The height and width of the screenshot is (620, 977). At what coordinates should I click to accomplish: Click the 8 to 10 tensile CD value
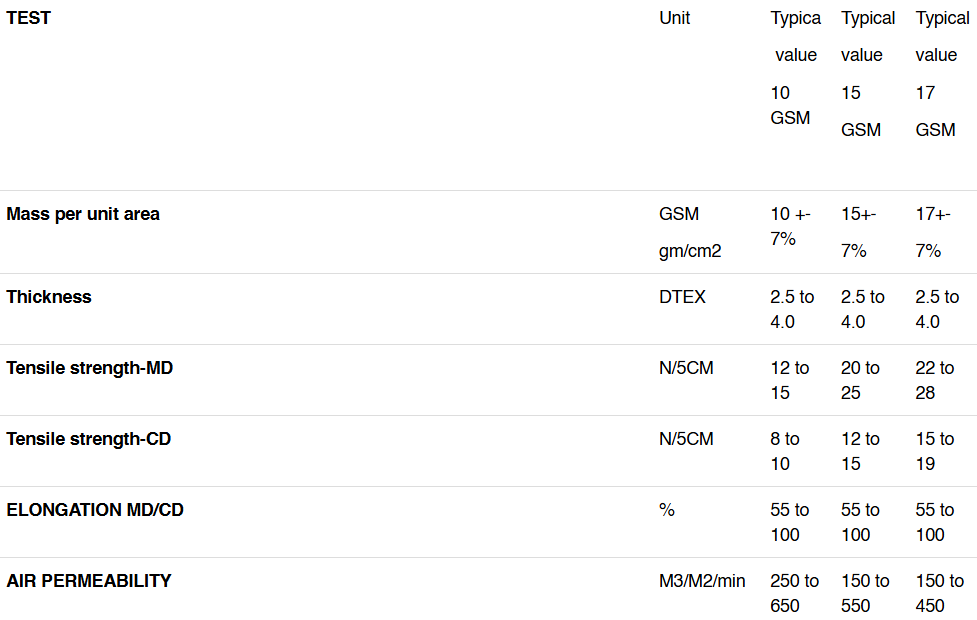[784, 451]
